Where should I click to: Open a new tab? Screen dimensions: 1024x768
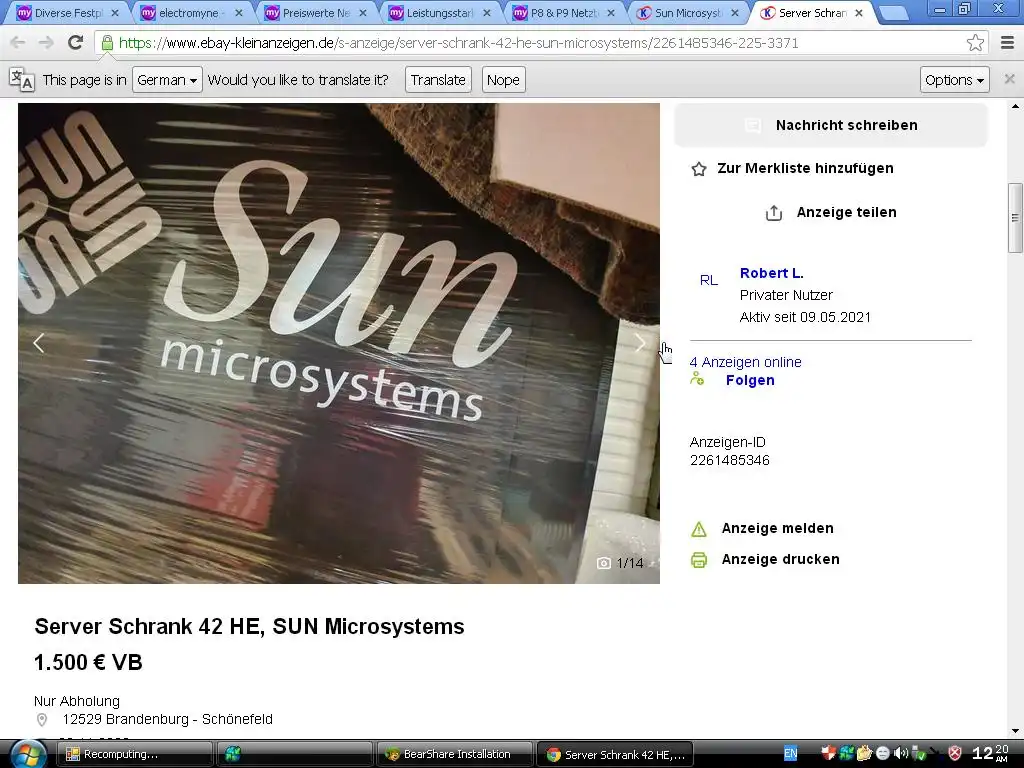(894, 13)
